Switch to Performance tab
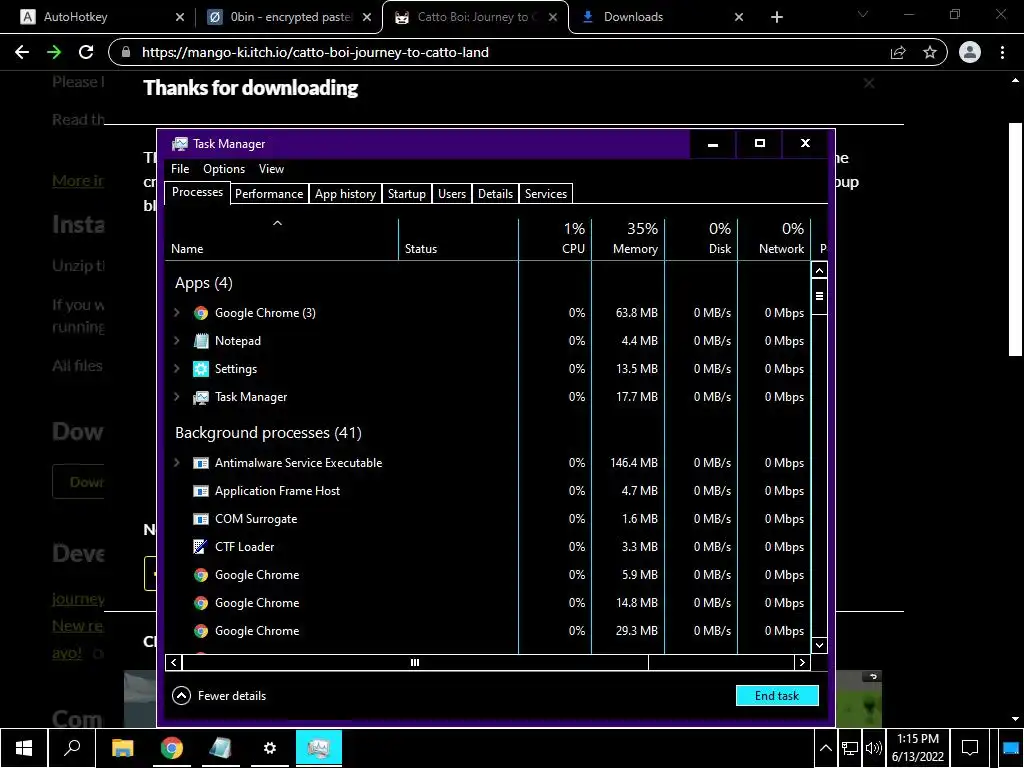The width and height of the screenshot is (1024, 768). 269,194
